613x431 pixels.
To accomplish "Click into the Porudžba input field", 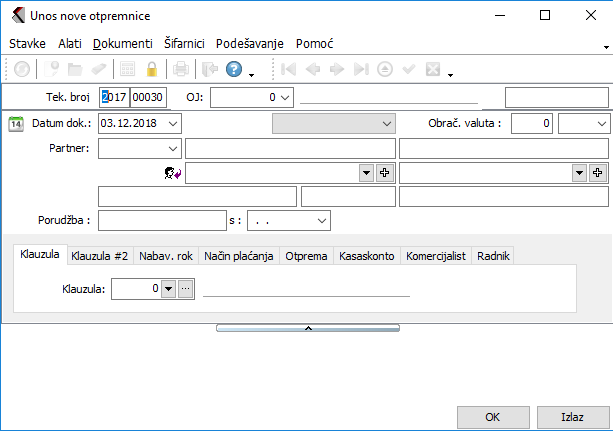I will click(x=163, y=220).
